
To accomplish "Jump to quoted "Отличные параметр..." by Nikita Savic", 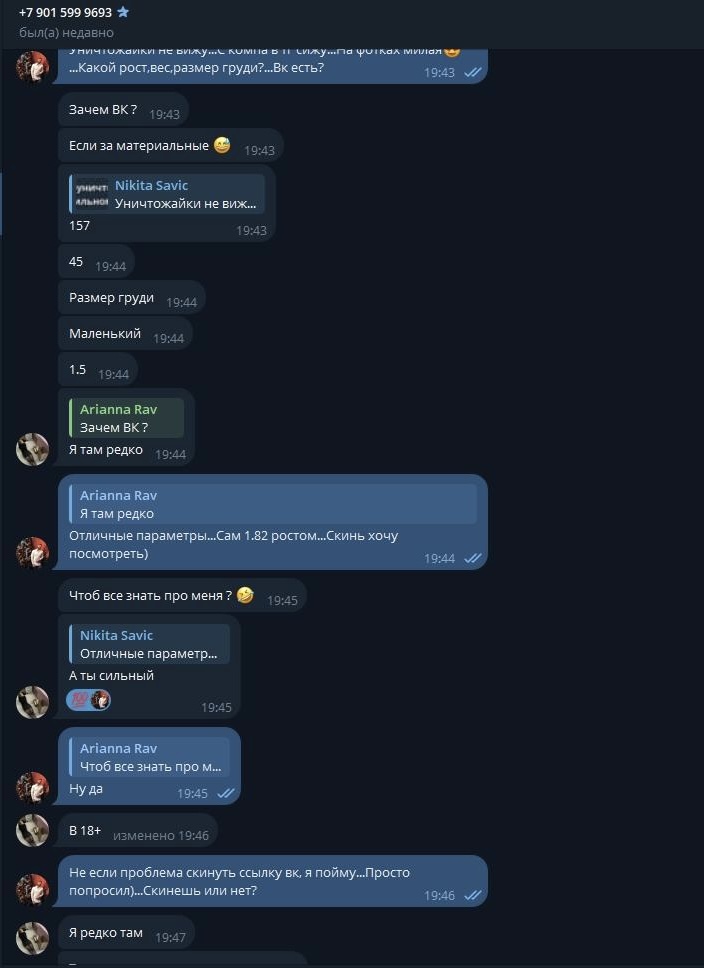I will click(150, 645).
